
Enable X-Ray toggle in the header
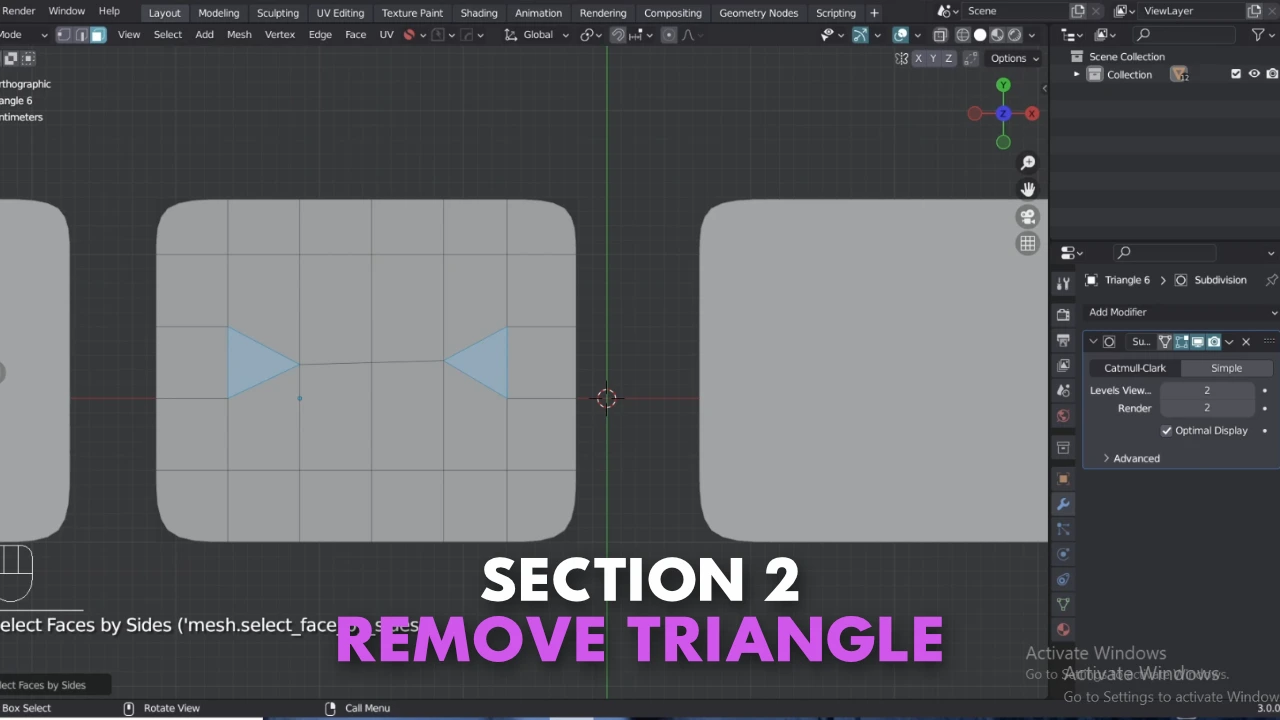[x=940, y=34]
